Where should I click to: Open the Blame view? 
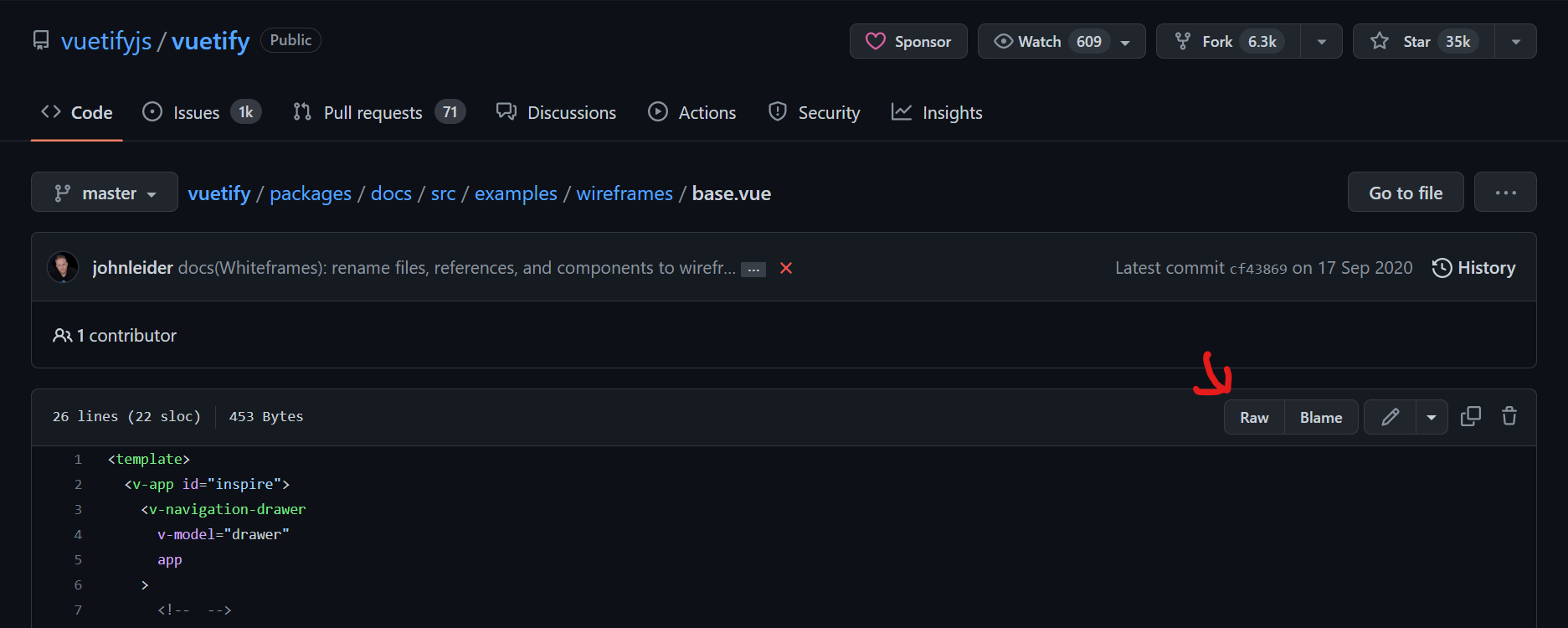[x=1321, y=417]
